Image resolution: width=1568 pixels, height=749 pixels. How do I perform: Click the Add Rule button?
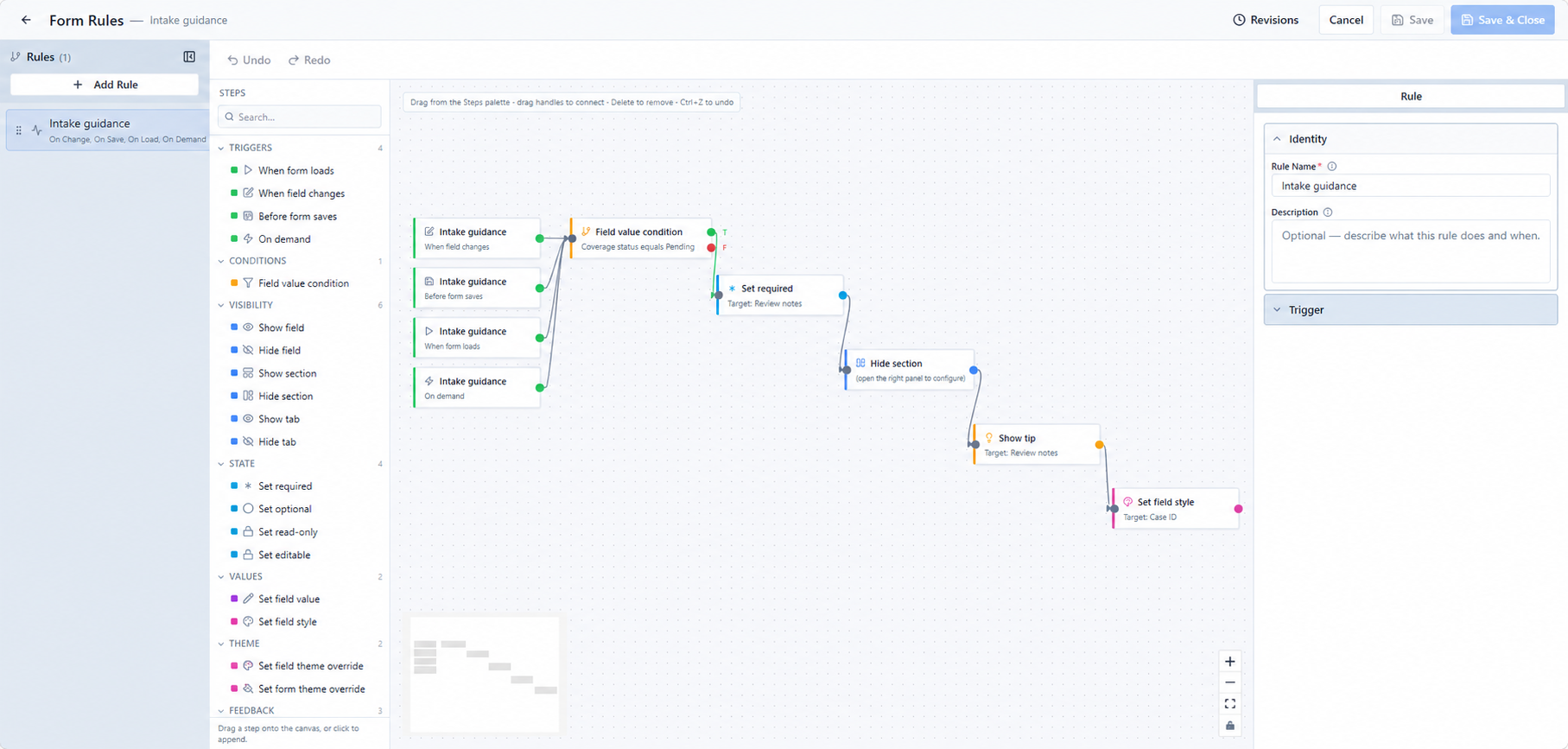105,85
